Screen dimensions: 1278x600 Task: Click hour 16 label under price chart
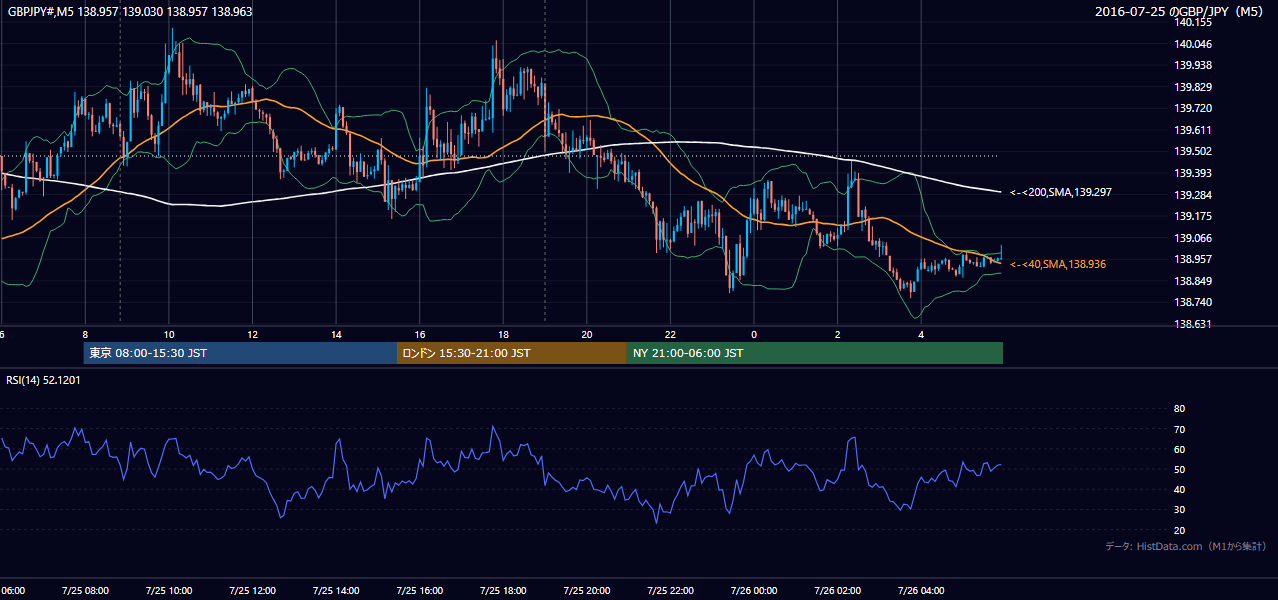(x=420, y=334)
